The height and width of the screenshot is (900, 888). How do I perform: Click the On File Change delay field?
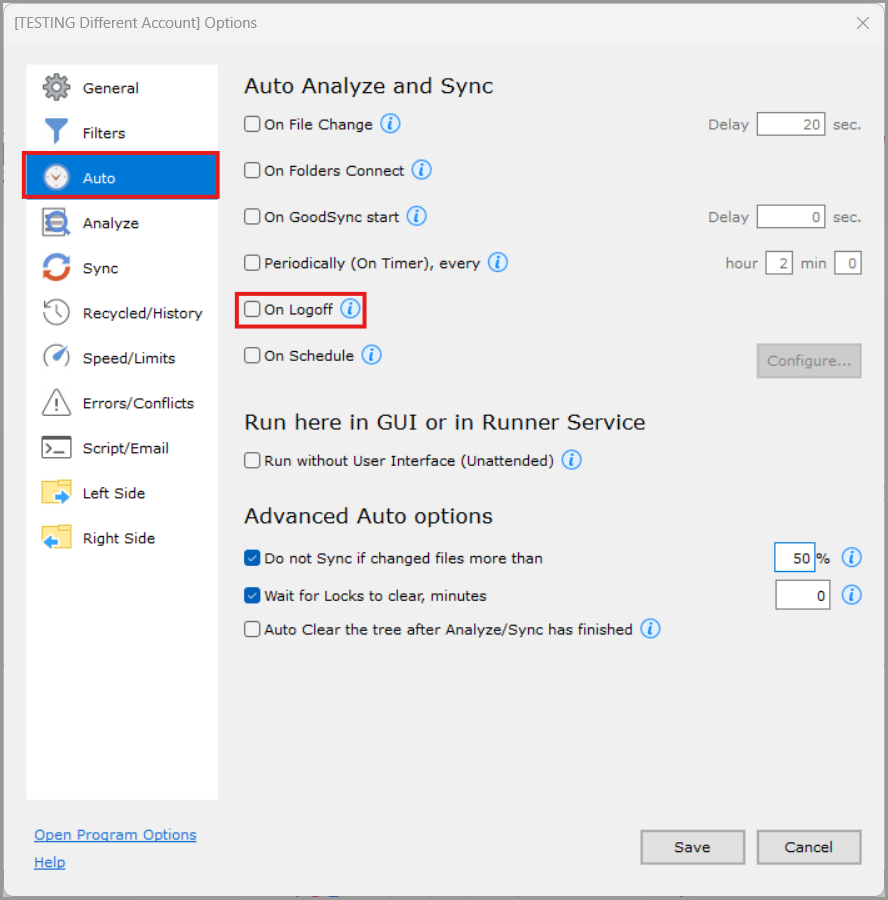(x=790, y=124)
